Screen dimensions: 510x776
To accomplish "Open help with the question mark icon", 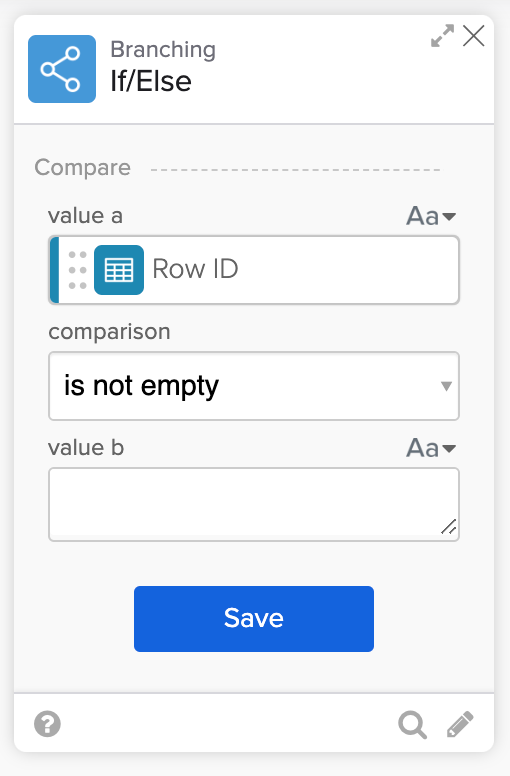I will (47, 724).
